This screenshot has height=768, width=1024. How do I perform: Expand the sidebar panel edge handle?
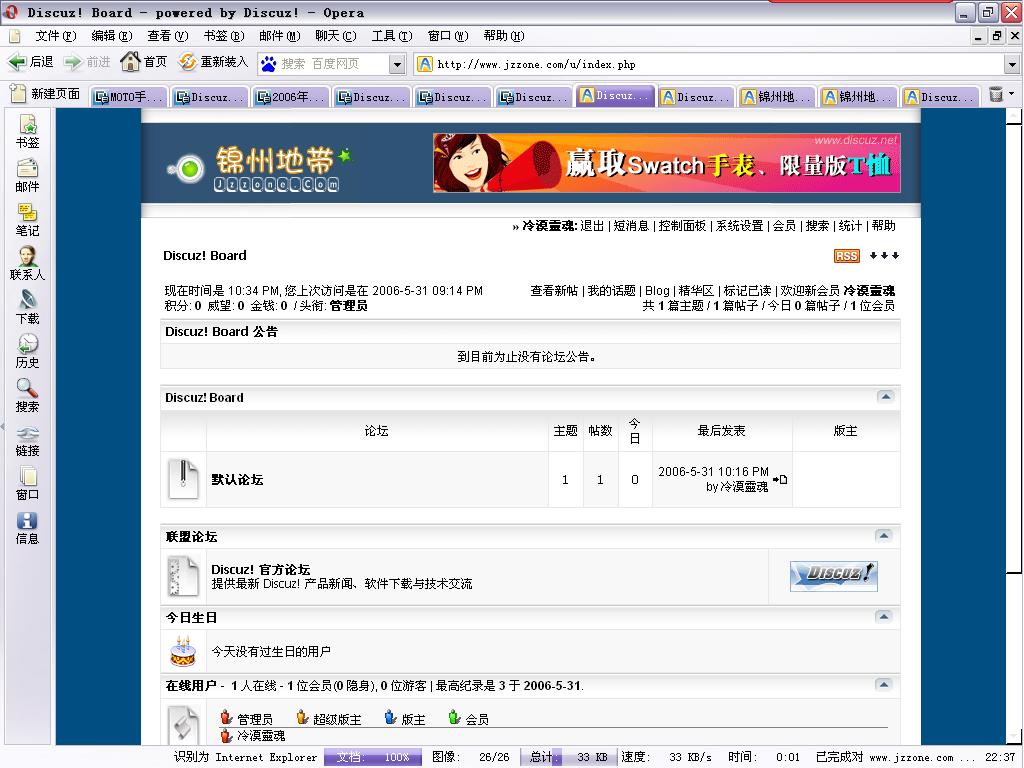(x=2, y=427)
